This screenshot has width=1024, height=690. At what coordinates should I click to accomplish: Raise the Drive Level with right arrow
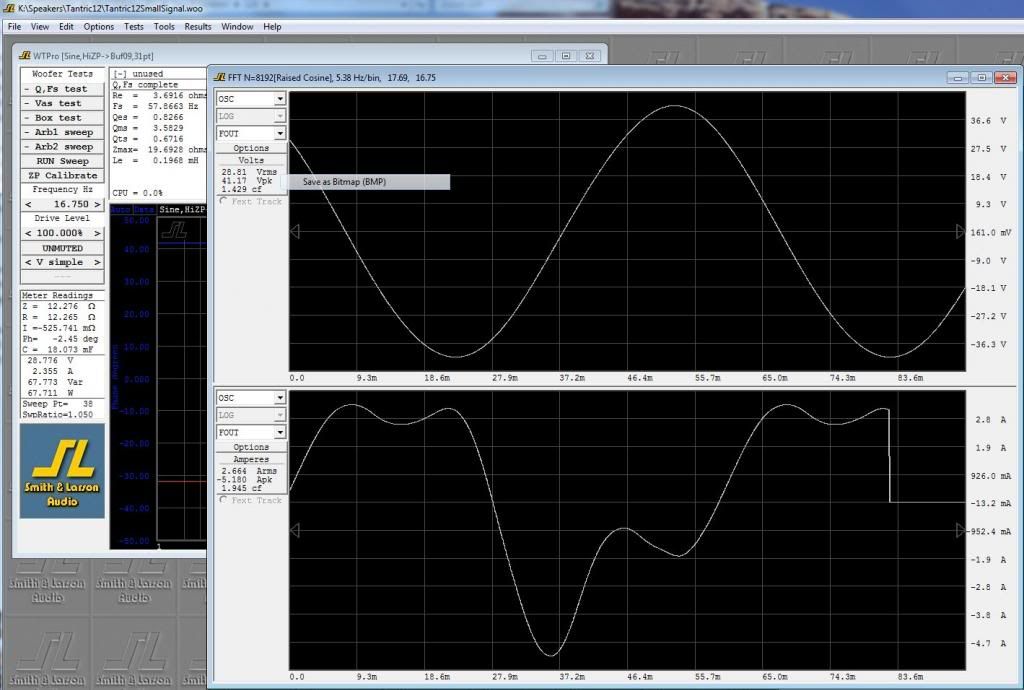coord(97,233)
